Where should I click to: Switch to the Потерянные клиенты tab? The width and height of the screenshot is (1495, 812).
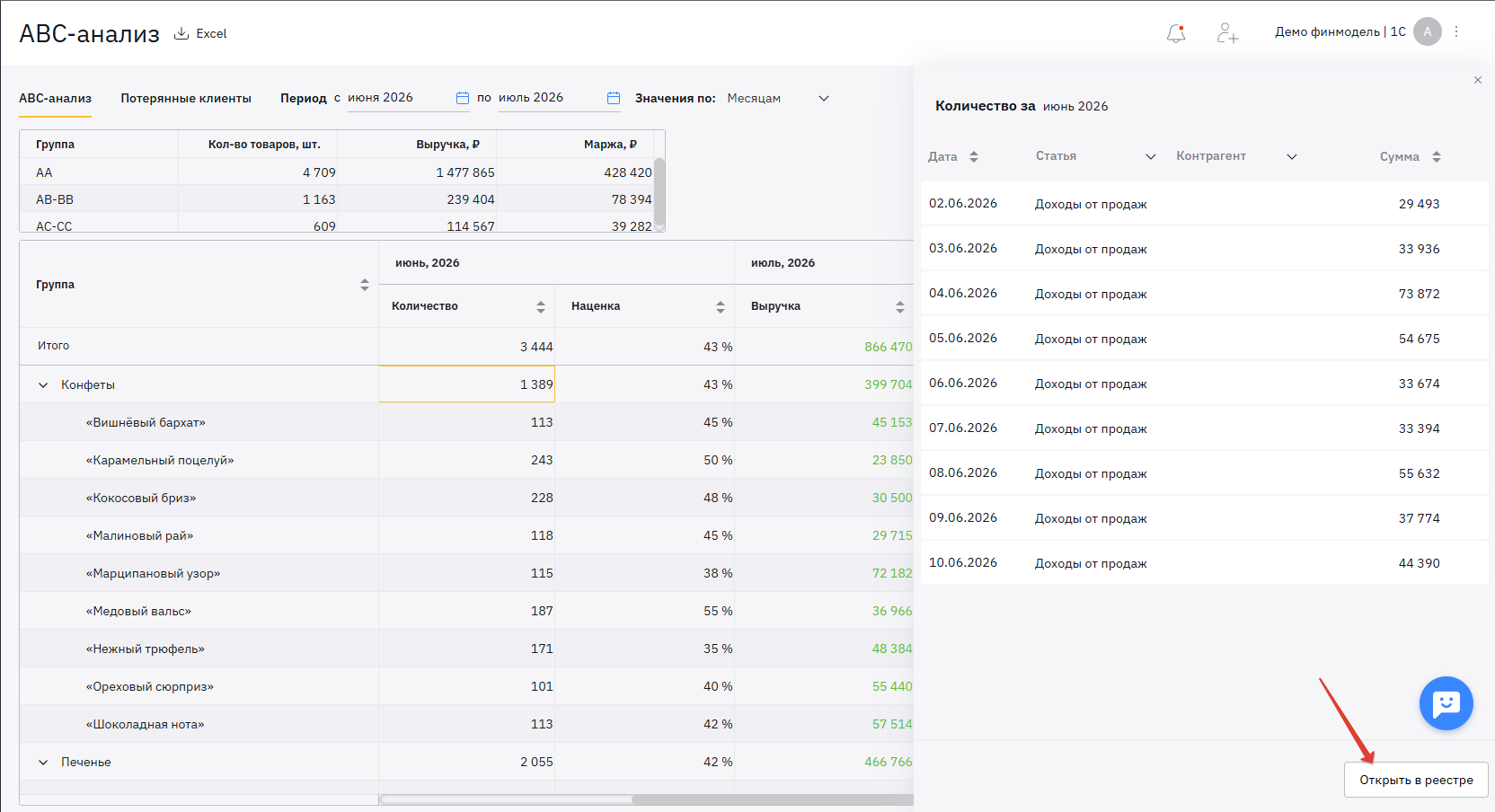pos(186,98)
